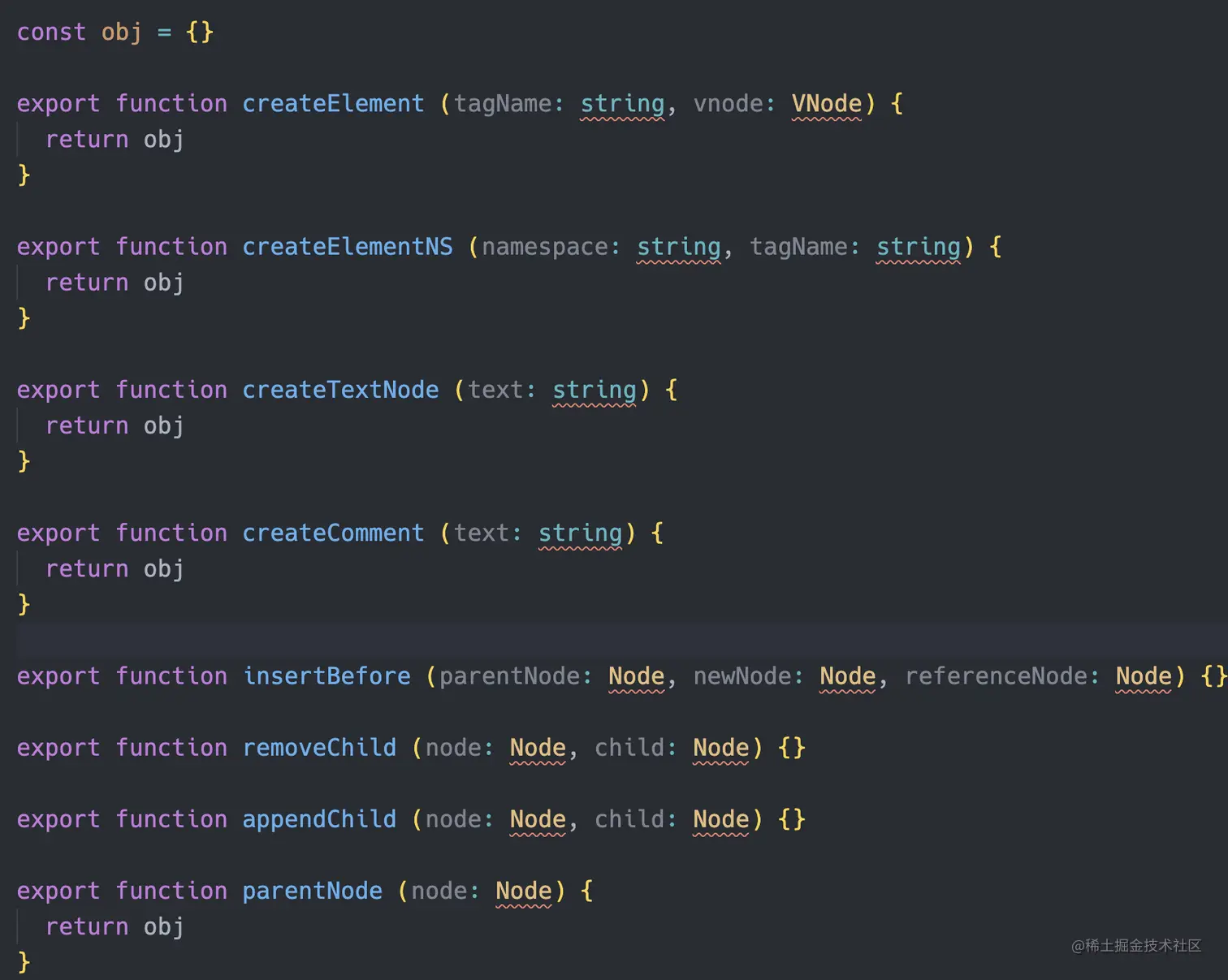The height and width of the screenshot is (980, 1228).
Task: Click the createElement function name
Action: click(x=333, y=103)
